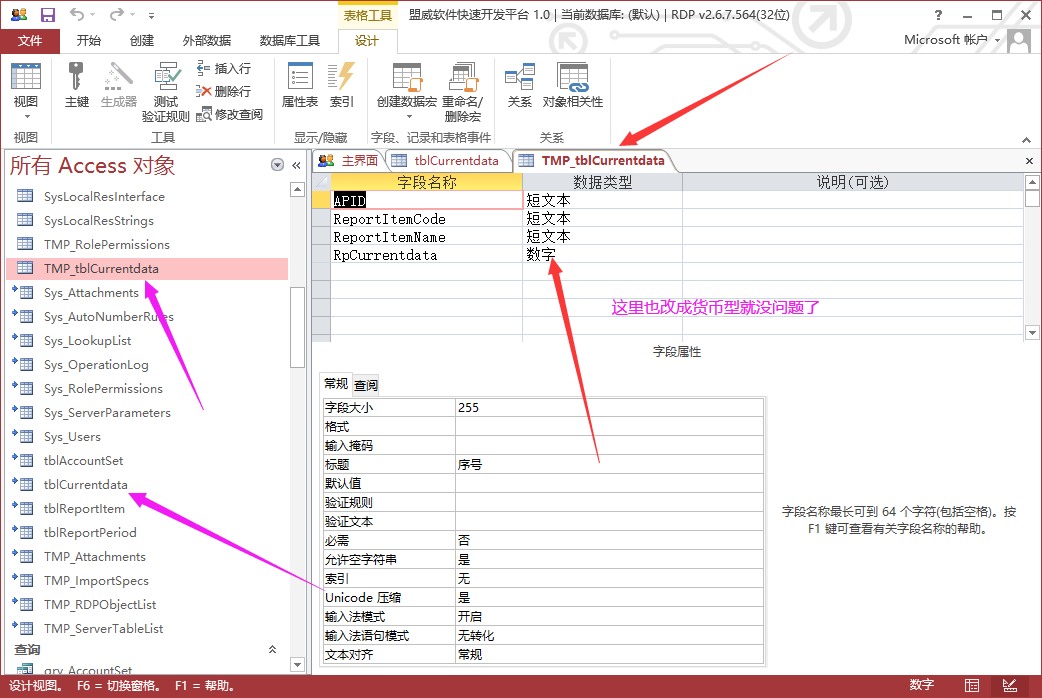Click the 生成器 builder icon
The image size is (1042, 698).
(119, 85)
